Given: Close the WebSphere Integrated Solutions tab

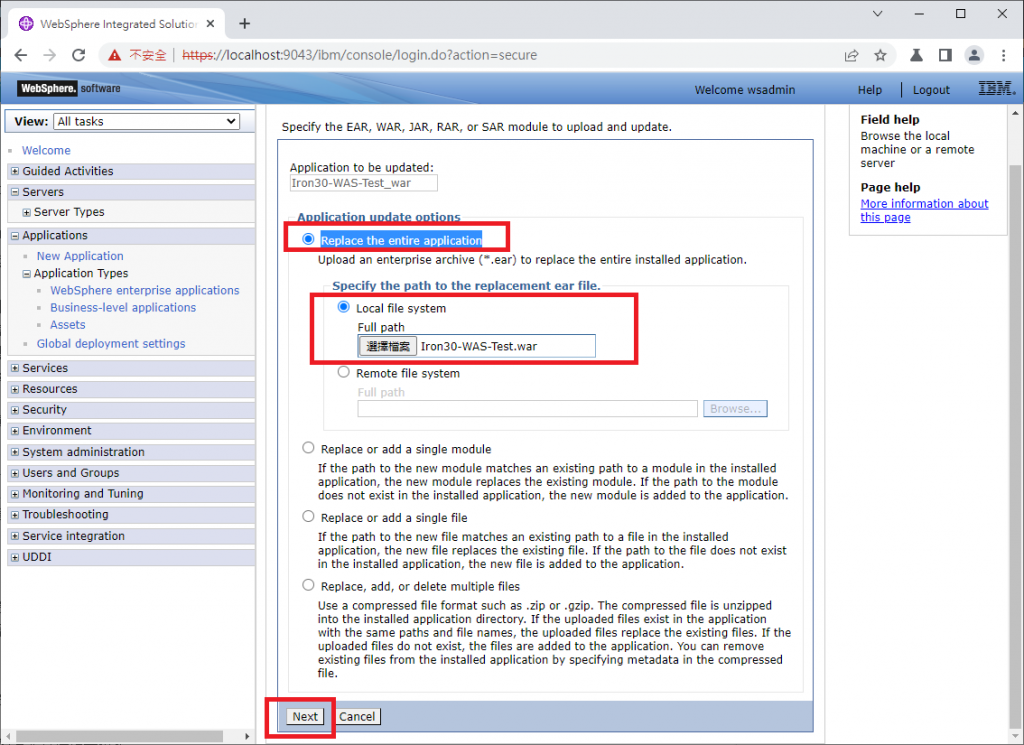Looking at the screenshot, I should (210, 24).
